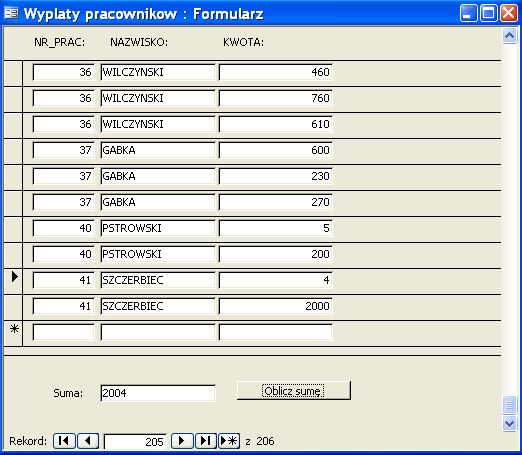Click KWOTA field with value 200
522x455 pixels.
coord(276,254)
